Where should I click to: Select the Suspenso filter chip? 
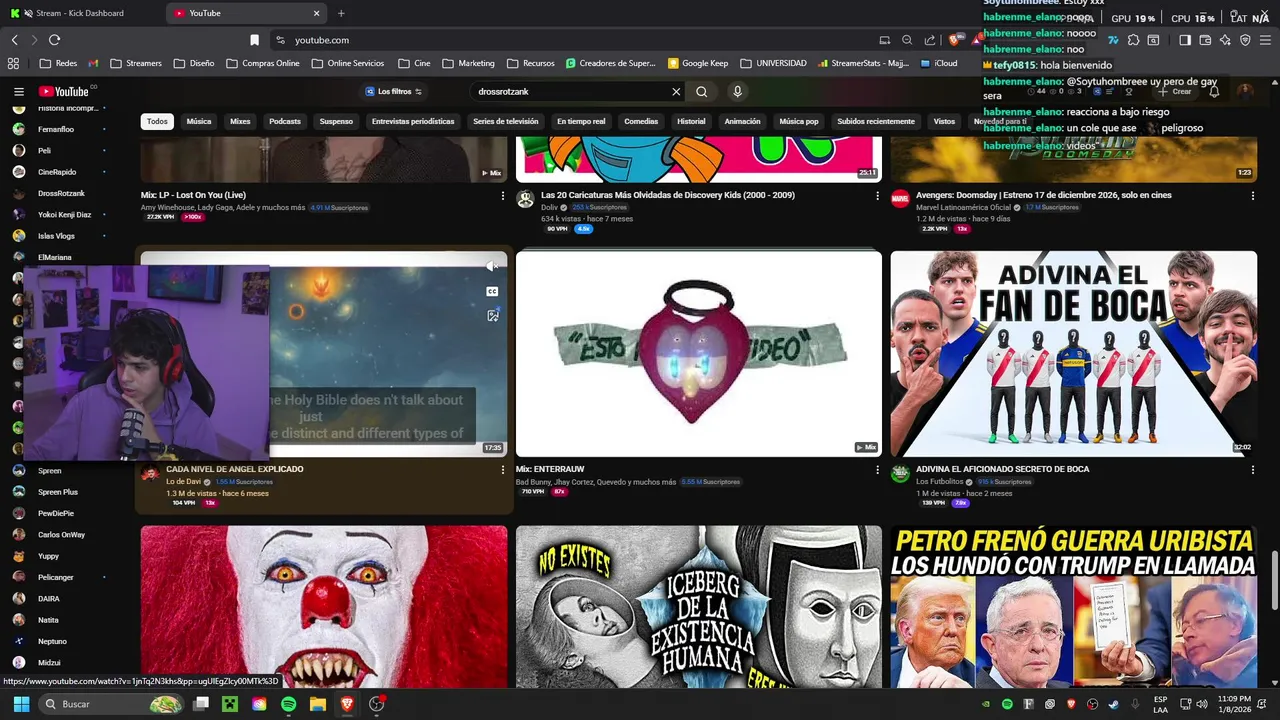tap(336, 121)
